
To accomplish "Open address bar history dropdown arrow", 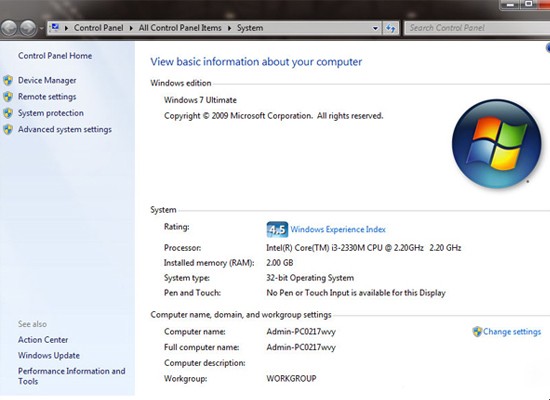I will (375, 28).
